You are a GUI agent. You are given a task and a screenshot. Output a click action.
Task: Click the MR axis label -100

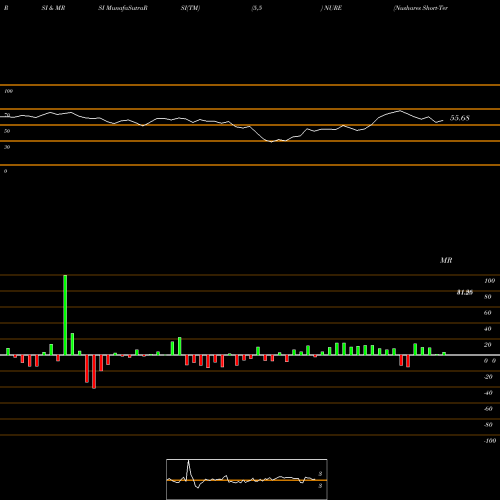[x=489, y=441]
